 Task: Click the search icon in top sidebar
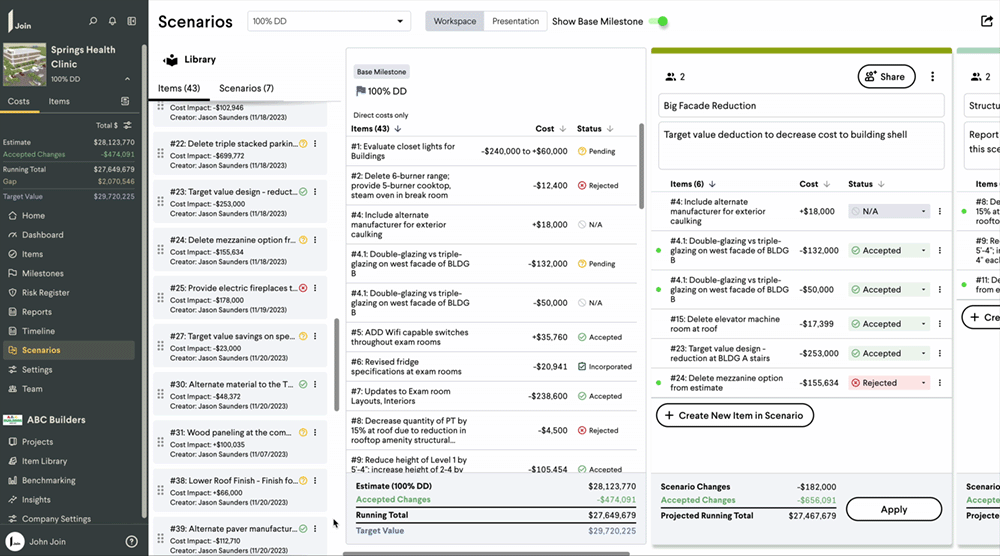tap(93, 21)
